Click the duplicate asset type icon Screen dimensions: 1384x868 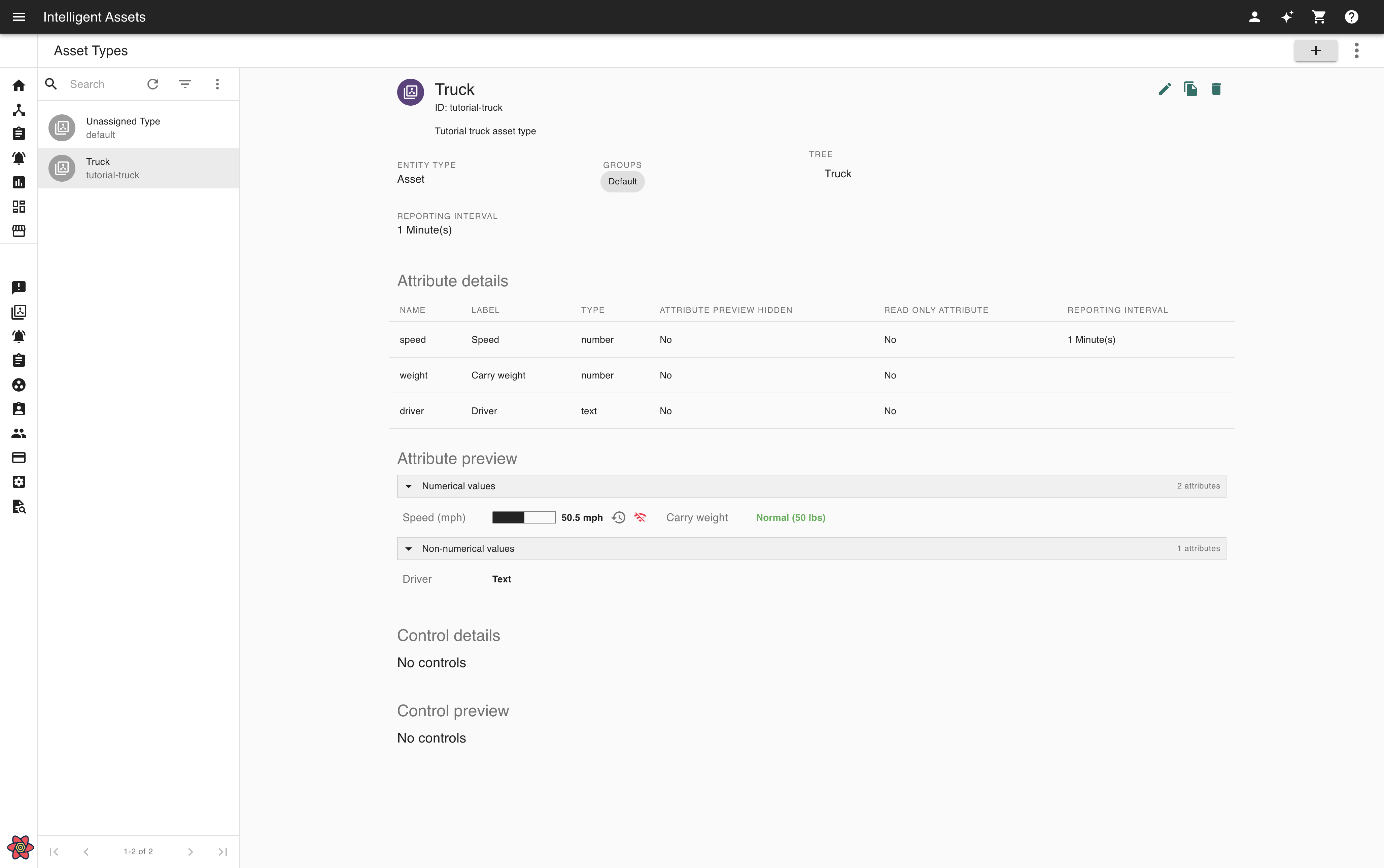[1190, 89]
